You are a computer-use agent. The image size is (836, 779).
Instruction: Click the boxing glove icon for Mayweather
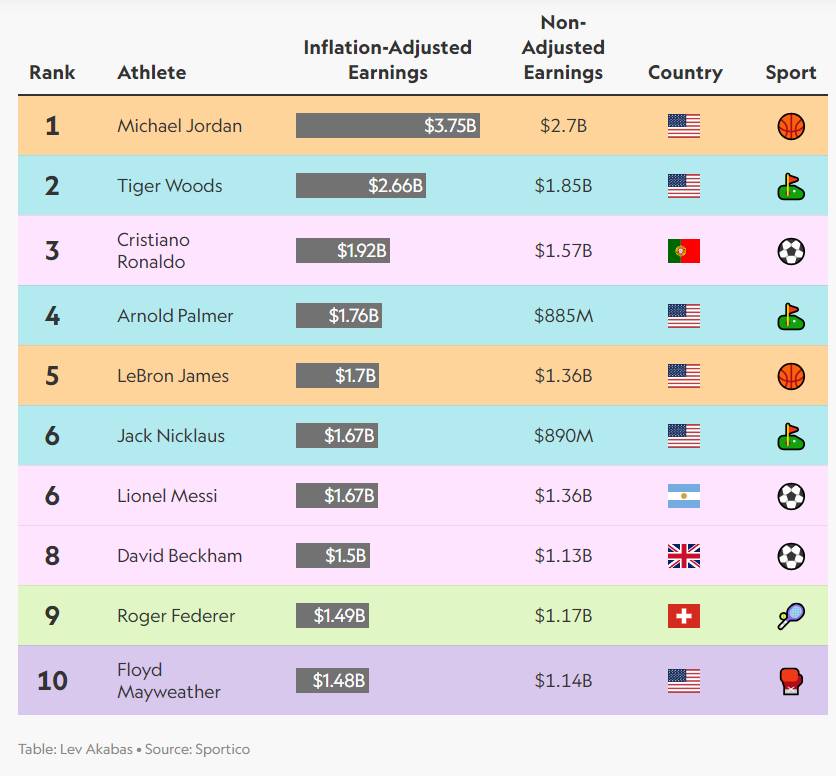point(791,681)
